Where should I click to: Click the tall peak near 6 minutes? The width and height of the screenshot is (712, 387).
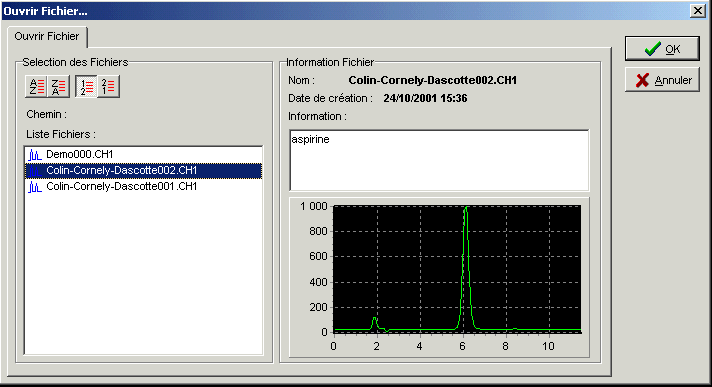(466, 268)
